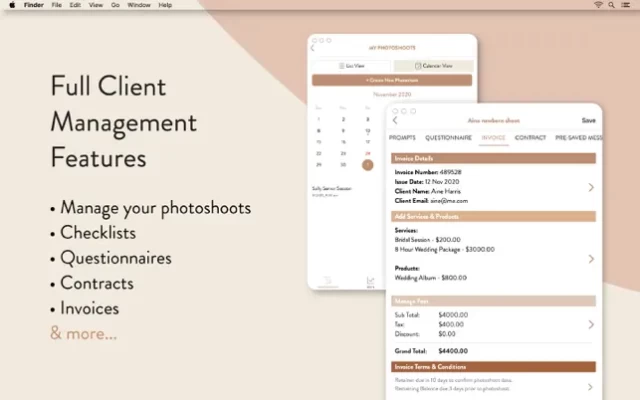Open the Finder Window menu

point(139,5)
